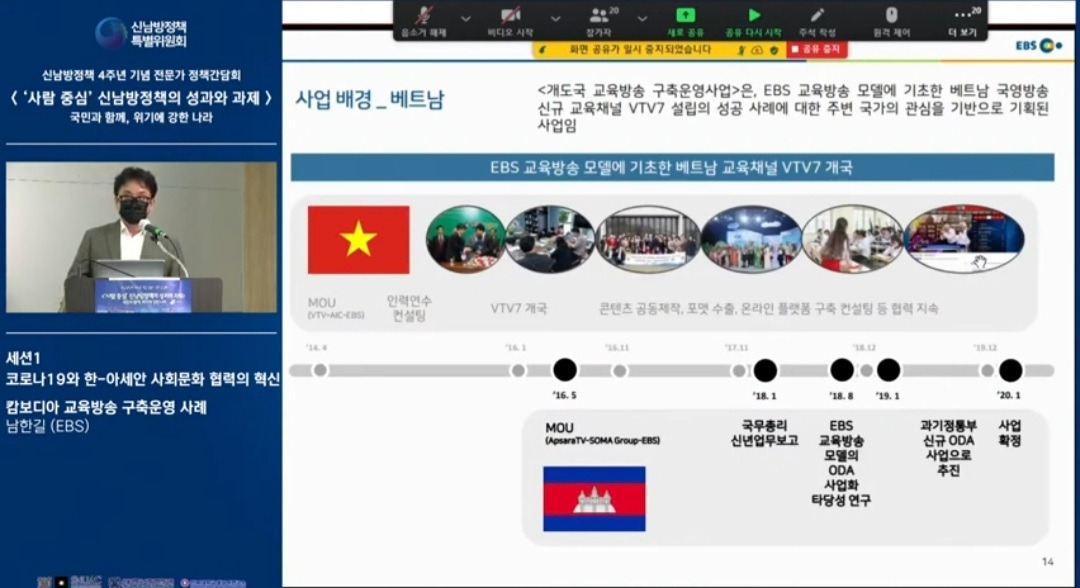Click the black timeline dot labeled '20. 1
Screen dimensions: 1080x588
point(1010,370)
